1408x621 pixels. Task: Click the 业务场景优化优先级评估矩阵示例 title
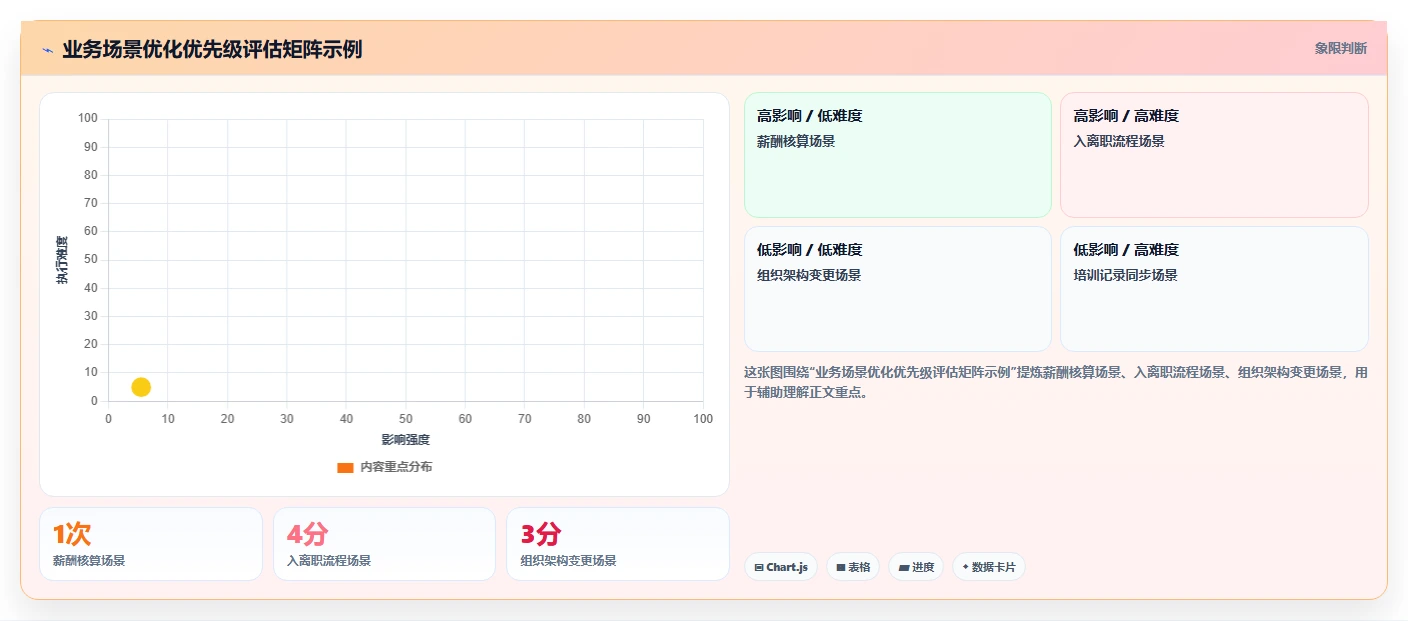pyautogui.click(x=212, y=49)
